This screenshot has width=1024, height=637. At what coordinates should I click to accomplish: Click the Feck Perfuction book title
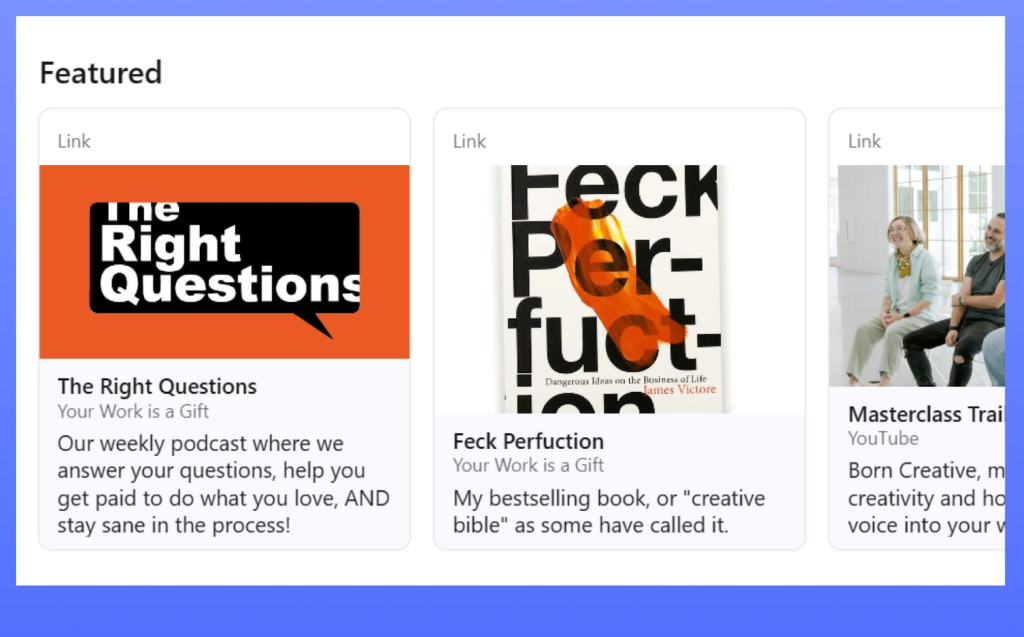tap(528, 441)
